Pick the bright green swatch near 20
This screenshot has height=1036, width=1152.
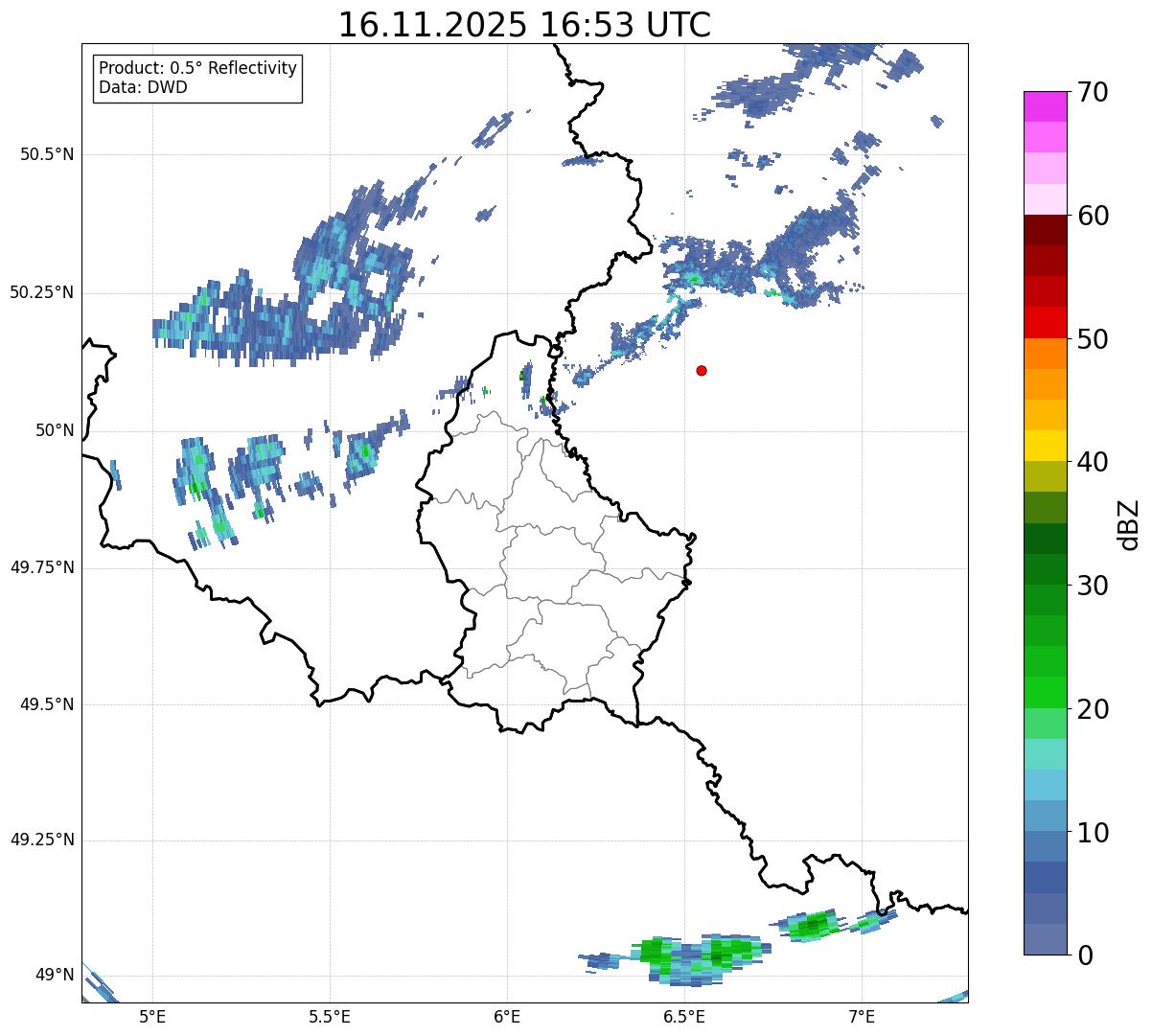[x=1045, y=692]
